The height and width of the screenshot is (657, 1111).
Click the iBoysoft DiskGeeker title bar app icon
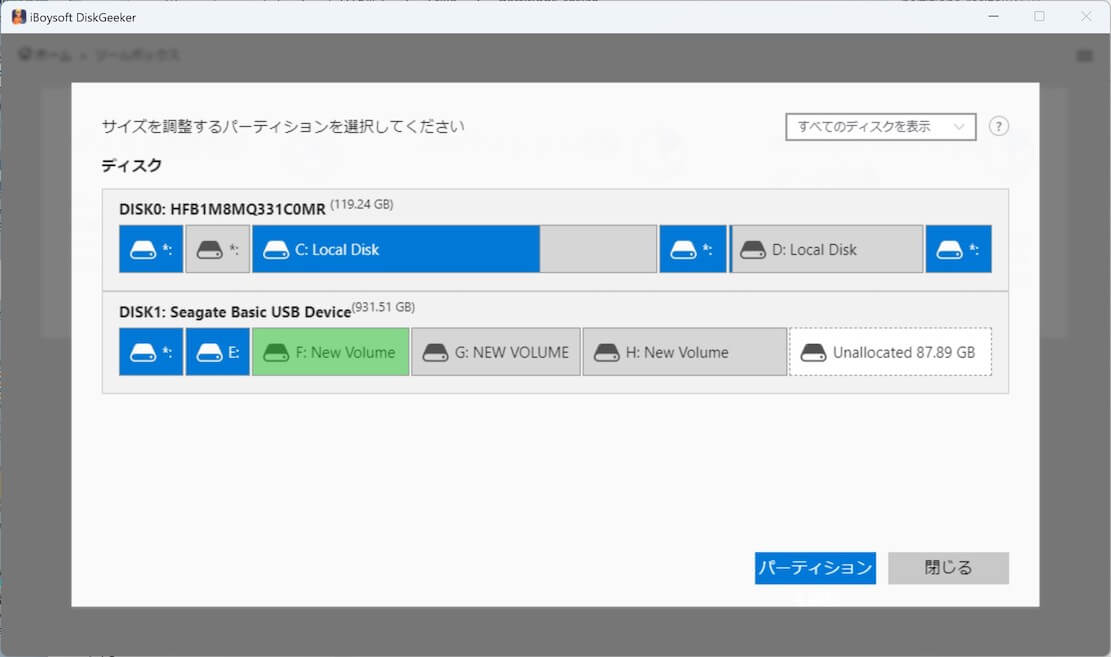coord(18,17)
